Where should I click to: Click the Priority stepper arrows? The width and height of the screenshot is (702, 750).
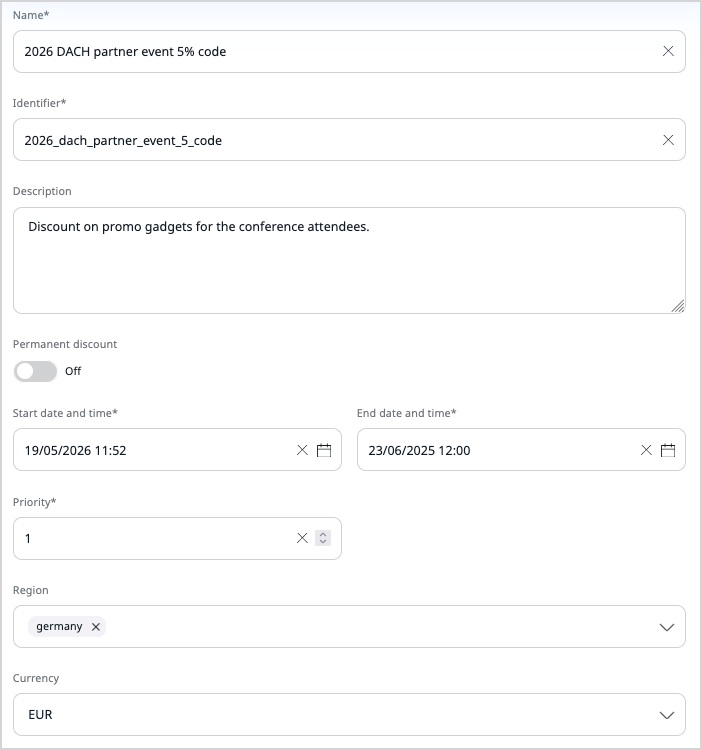322,538
